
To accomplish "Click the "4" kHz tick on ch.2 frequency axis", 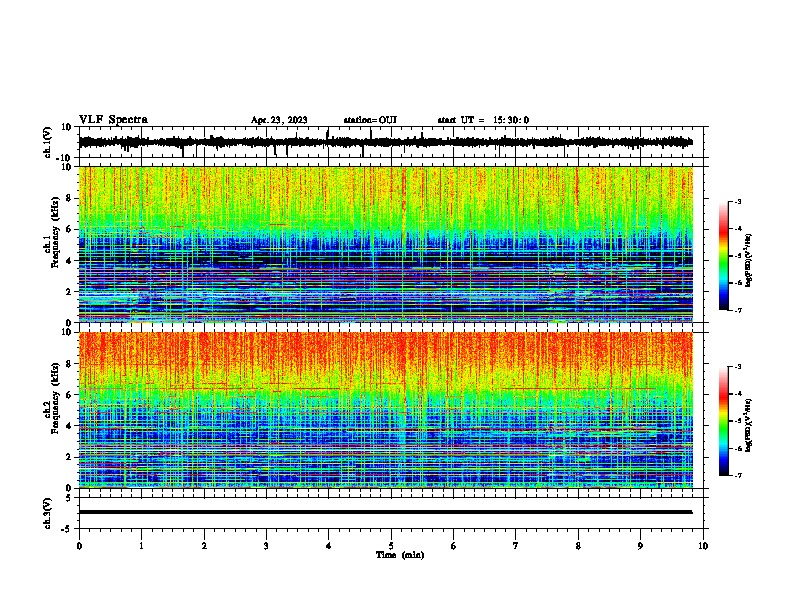I will pyautogui.click(x=69, y=426).
